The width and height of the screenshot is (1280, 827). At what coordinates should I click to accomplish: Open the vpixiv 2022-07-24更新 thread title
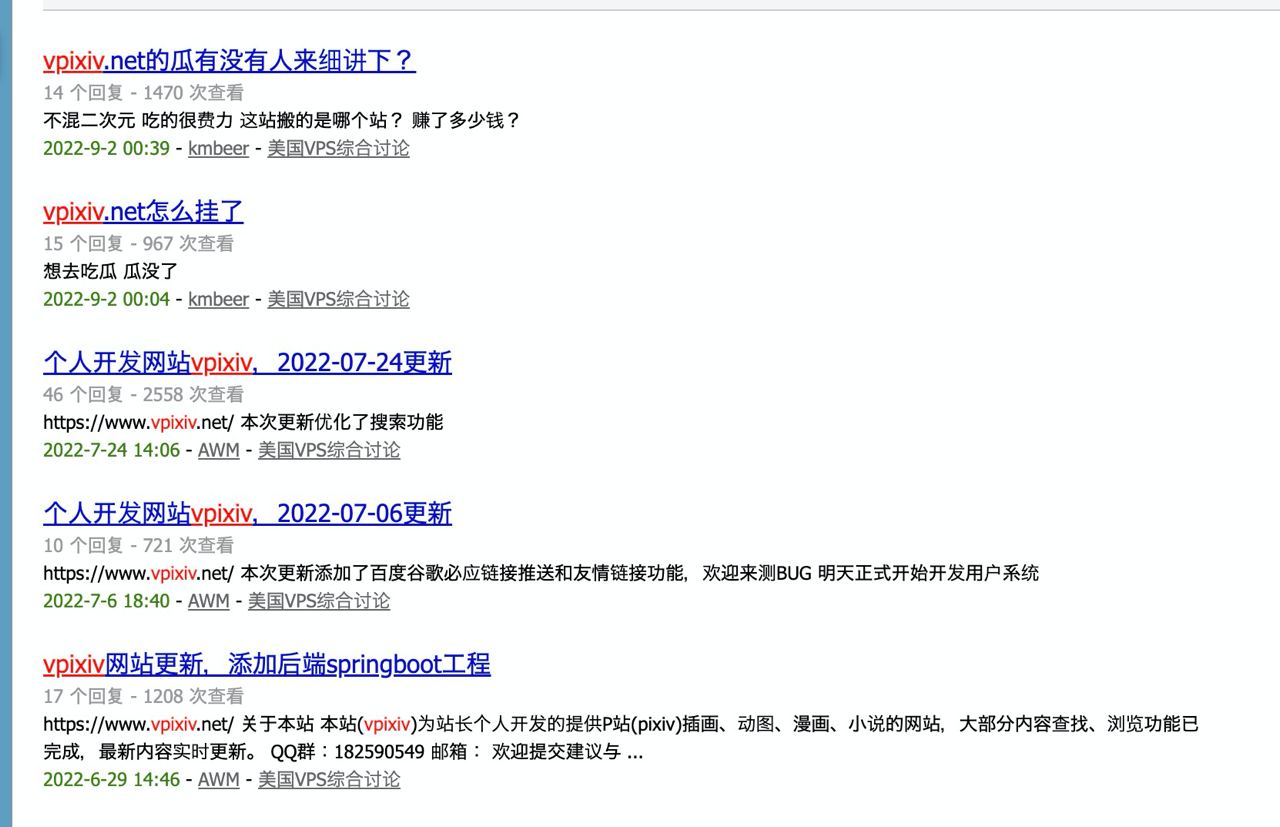tap(247, 363)
